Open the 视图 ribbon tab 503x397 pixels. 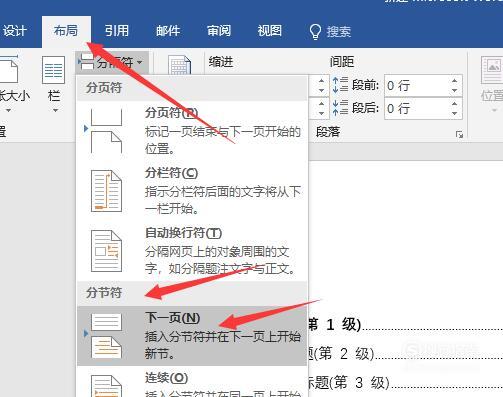click(x=269, y=31)
